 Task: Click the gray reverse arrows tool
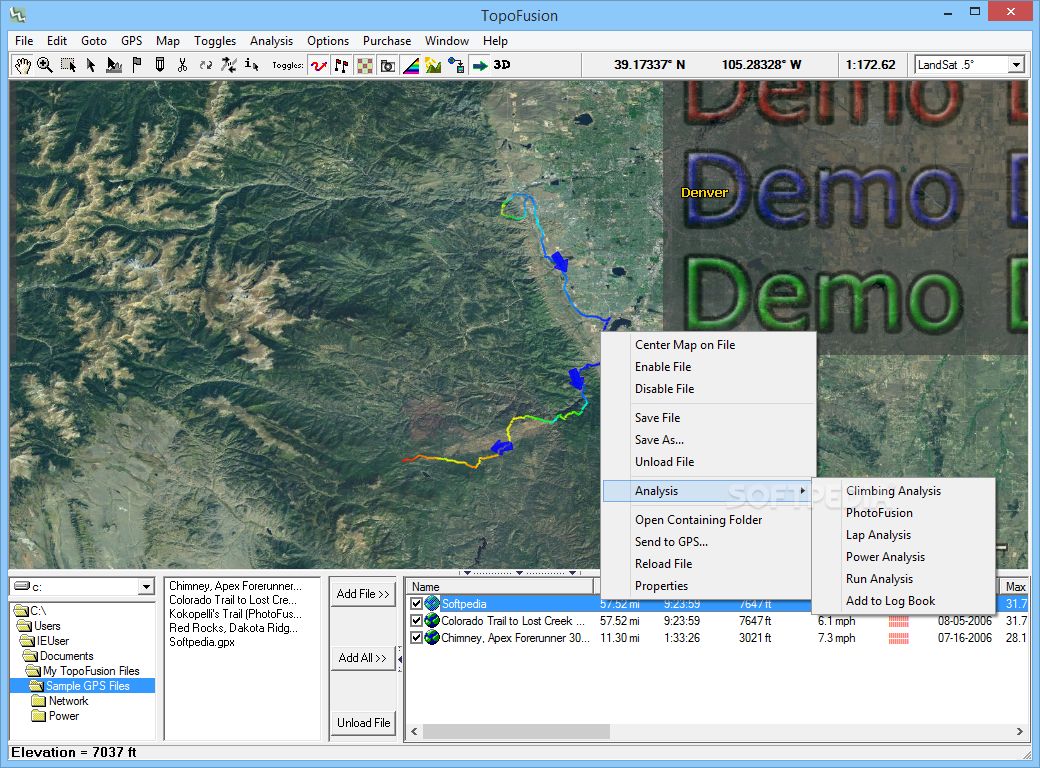coord(206,65)
